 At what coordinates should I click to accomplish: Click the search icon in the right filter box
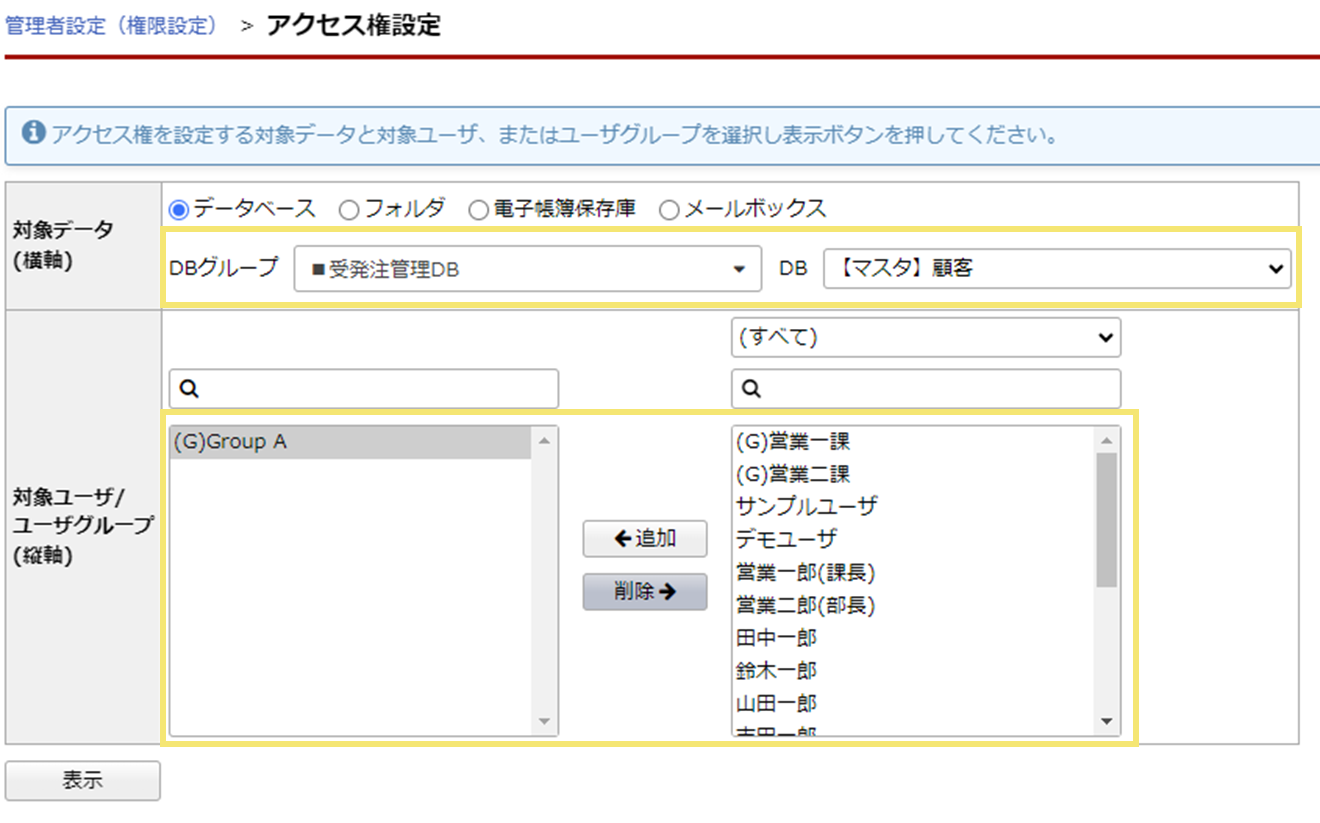[x=751, y=389]
